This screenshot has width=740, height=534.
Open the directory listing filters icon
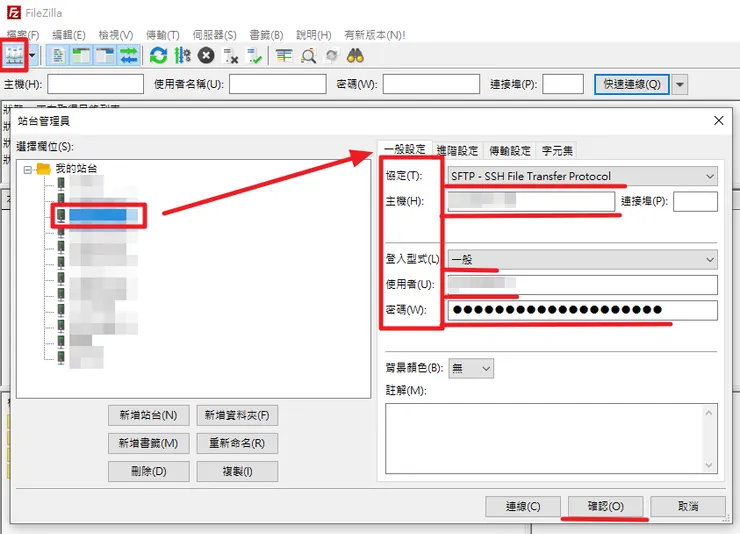(x=284, y=56)
